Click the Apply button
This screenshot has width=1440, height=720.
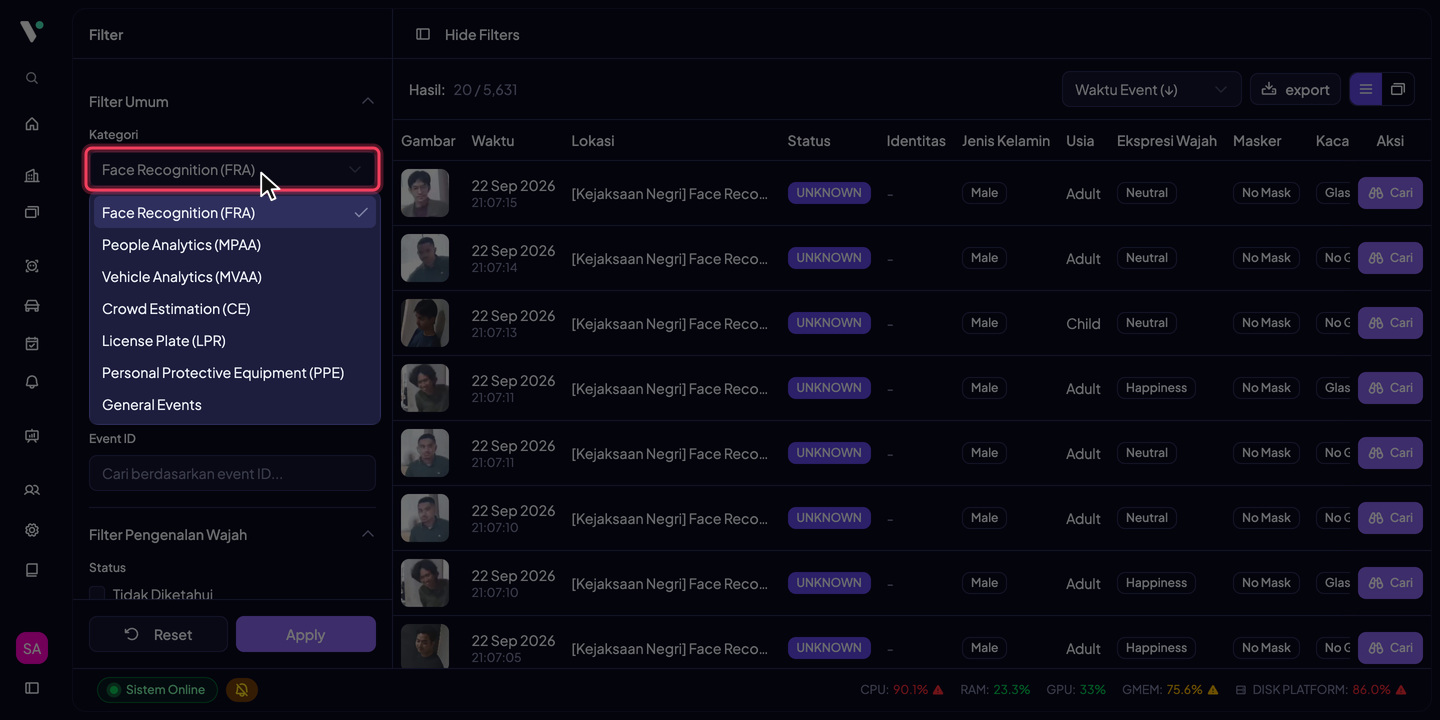pos(306,634)
